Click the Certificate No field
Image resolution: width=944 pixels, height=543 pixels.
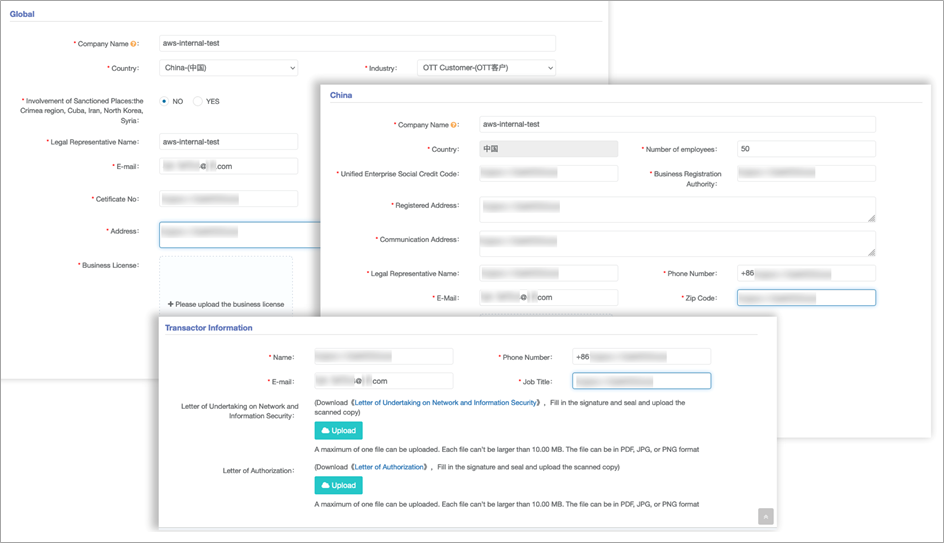point(229,199)
